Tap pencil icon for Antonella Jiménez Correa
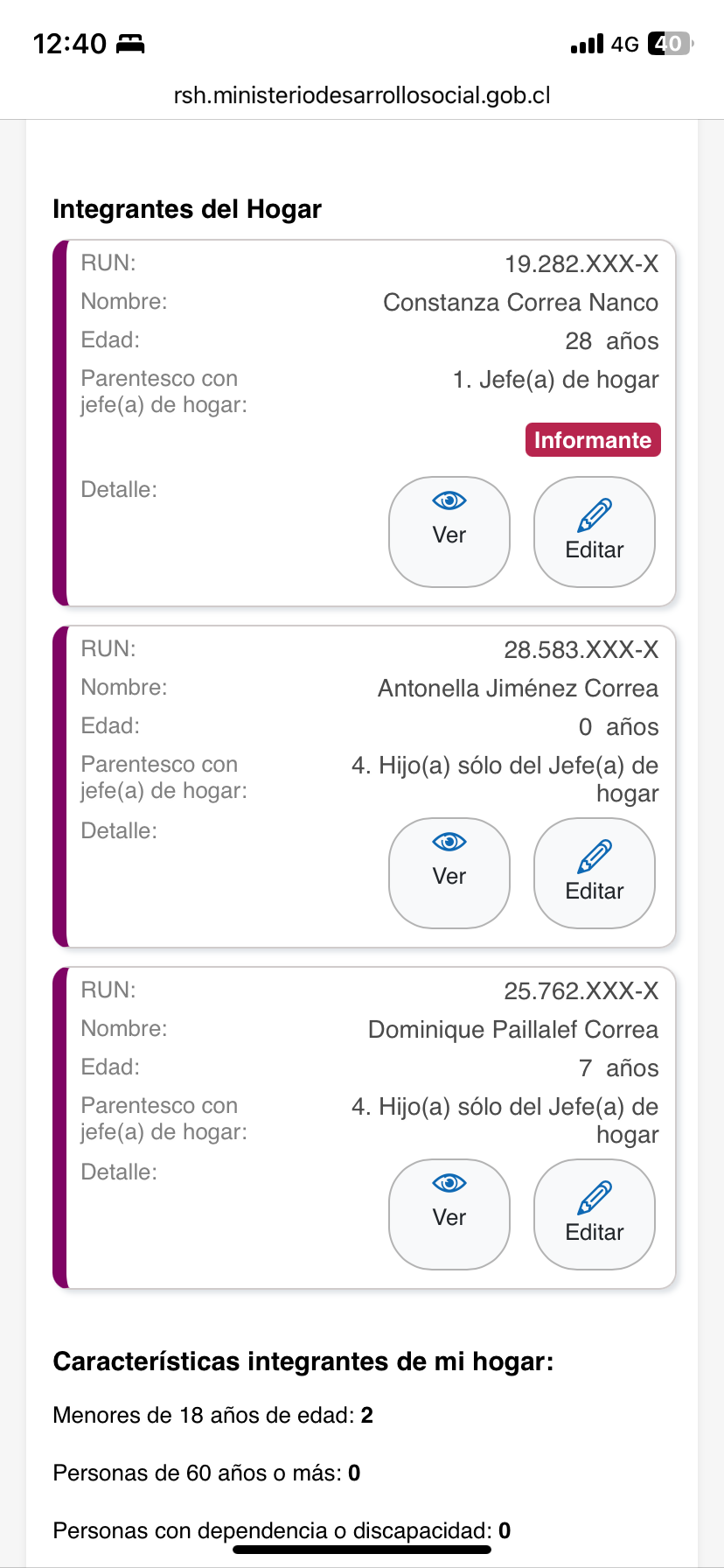This screenshot has height=1568, width=724. coord(595,857)
